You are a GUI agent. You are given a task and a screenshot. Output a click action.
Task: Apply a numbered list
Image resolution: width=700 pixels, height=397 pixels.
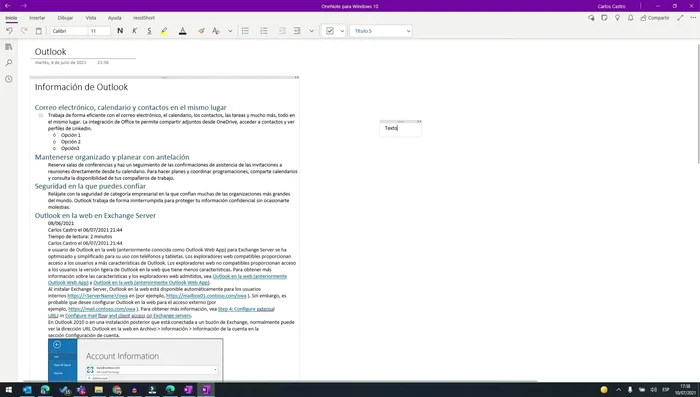[x=264, y=31]
